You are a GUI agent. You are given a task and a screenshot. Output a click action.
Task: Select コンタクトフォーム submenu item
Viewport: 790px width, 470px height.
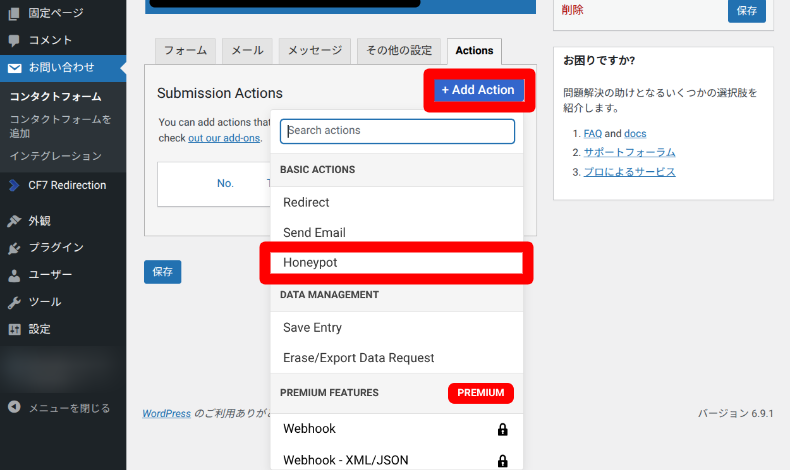(55, 96)
